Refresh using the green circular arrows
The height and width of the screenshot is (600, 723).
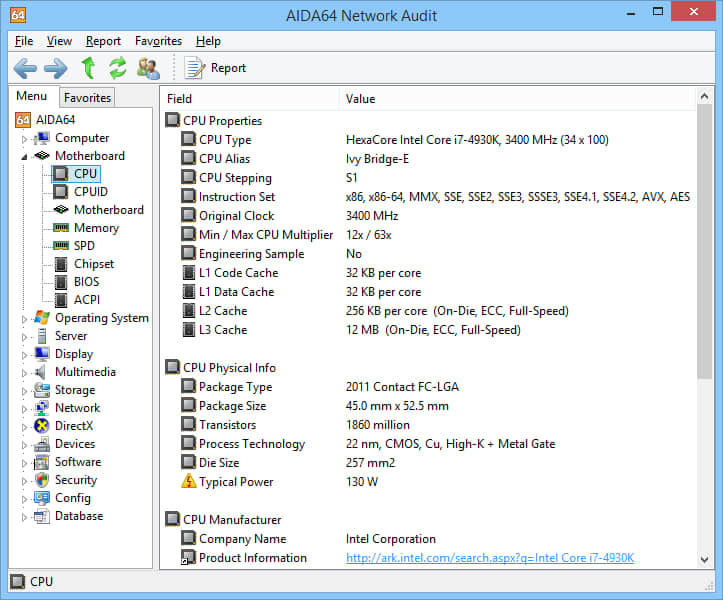(x=118, y=68)
